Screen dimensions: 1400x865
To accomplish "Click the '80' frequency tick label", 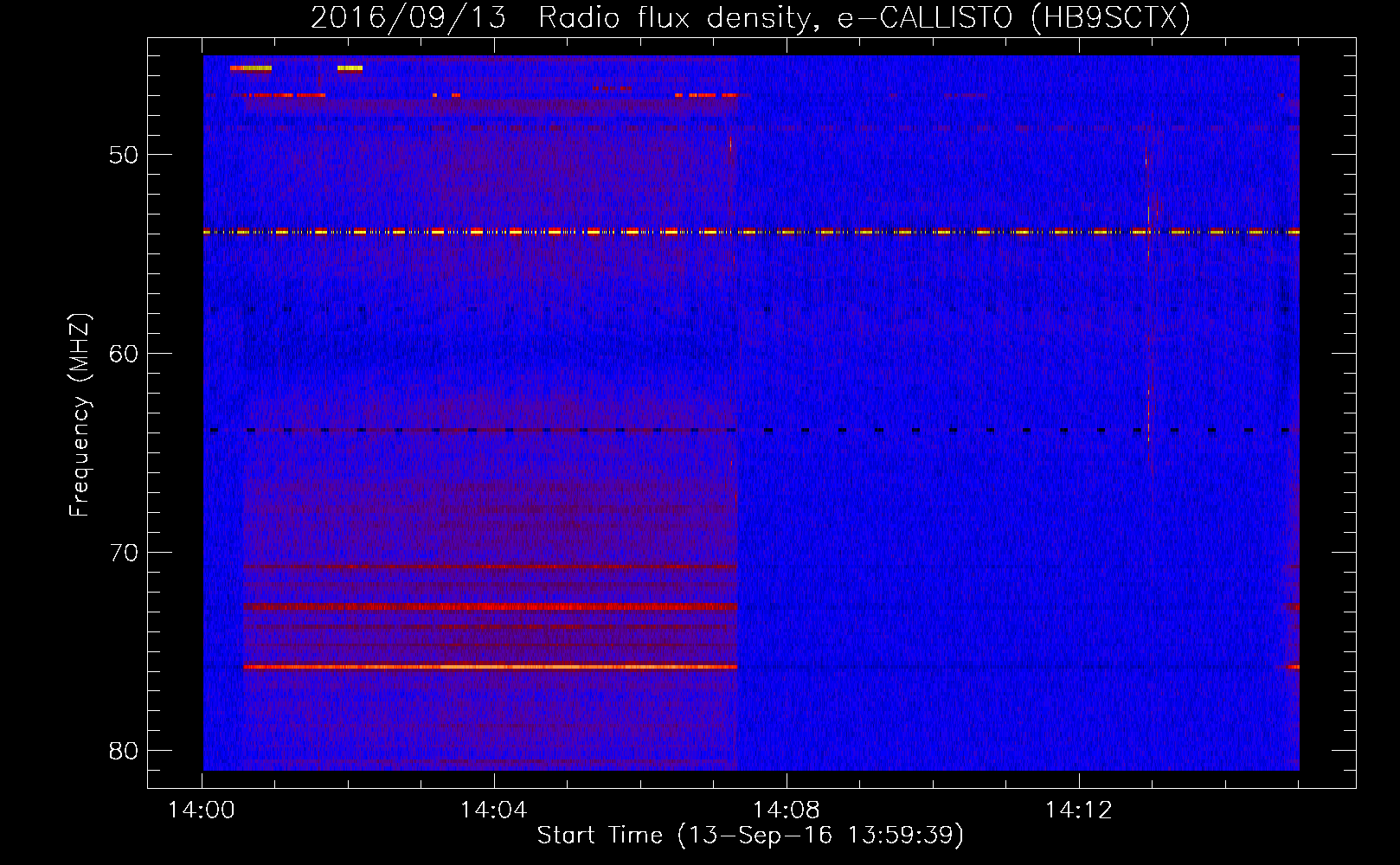I will tap(124, 751).
